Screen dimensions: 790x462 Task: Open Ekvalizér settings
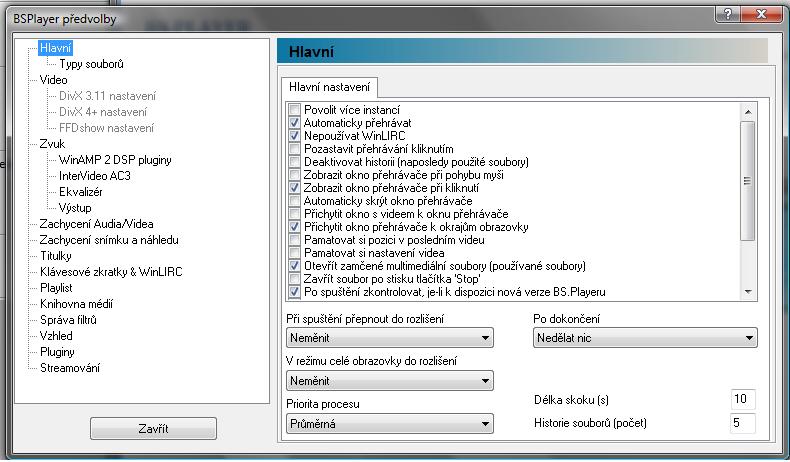(81, 192)
